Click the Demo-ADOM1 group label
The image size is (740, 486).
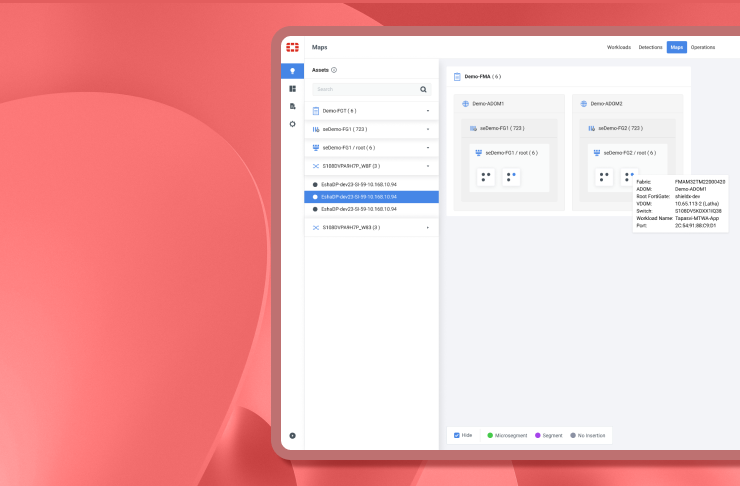pyautogui.click(x=488, y=104)
